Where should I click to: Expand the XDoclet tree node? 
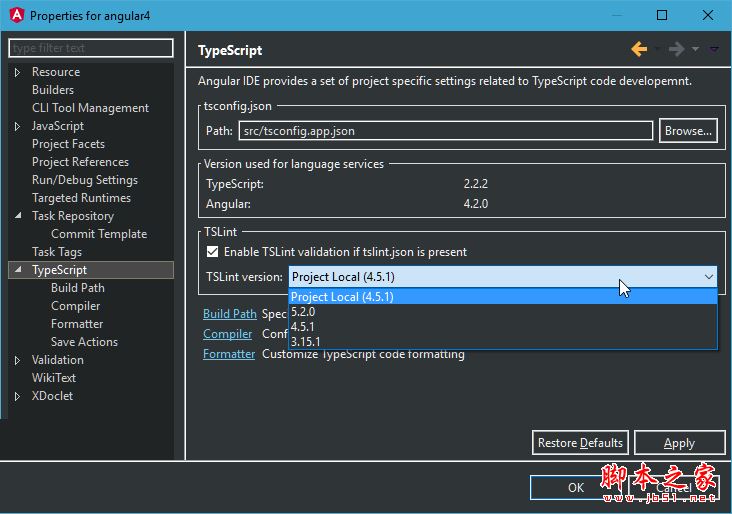coord(17,396)
